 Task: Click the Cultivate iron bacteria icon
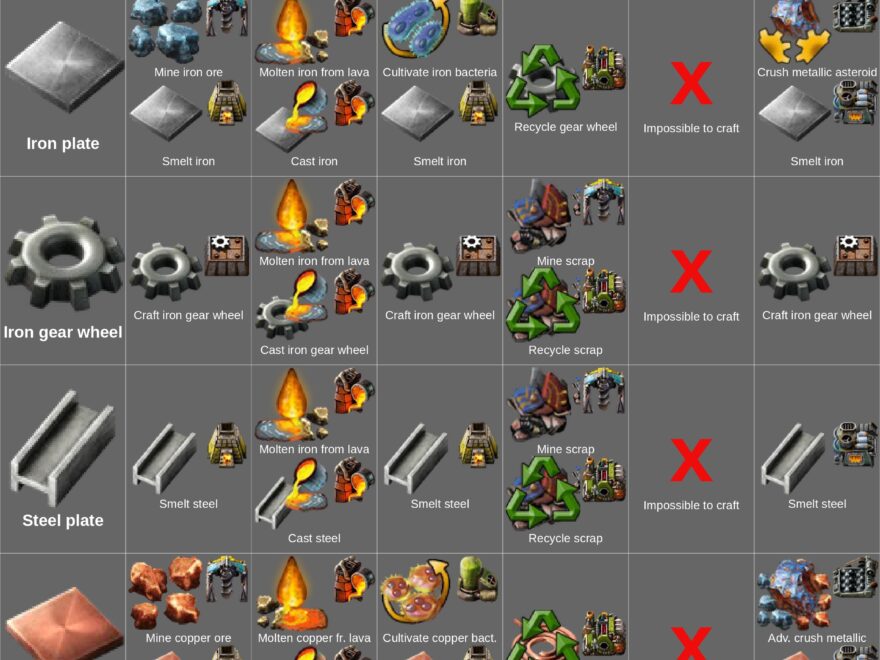[x=417, y=29]
